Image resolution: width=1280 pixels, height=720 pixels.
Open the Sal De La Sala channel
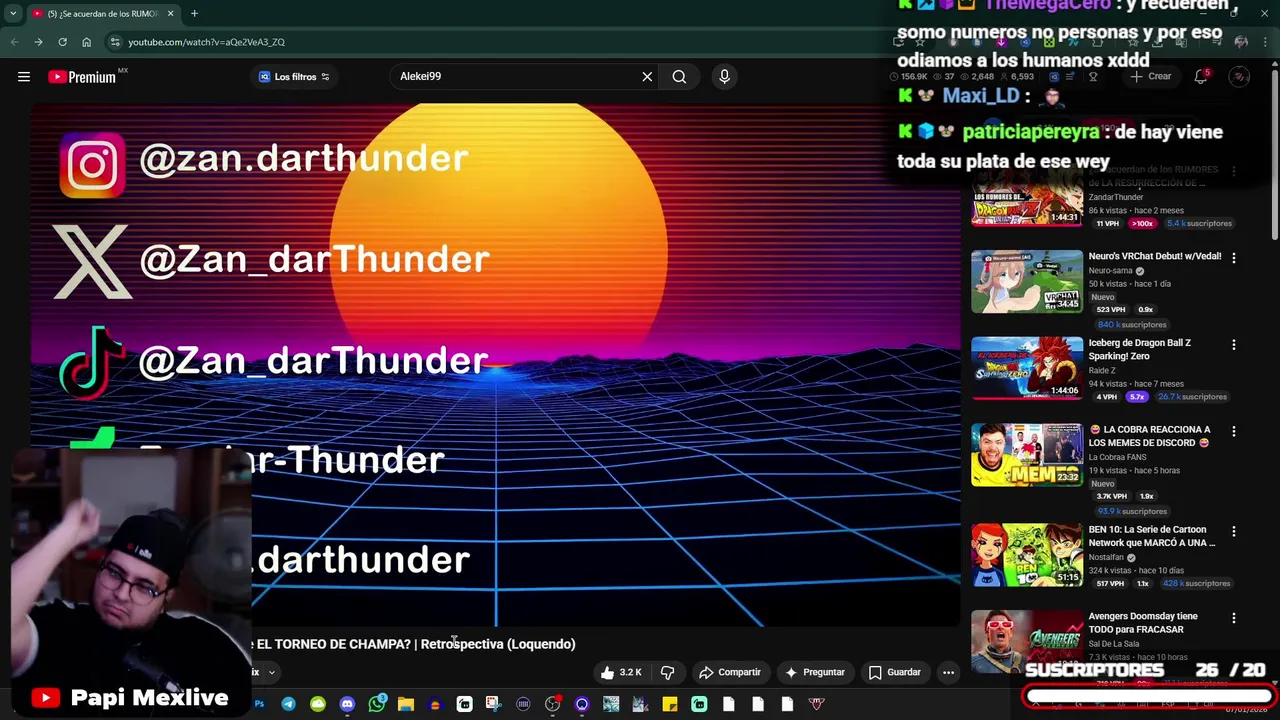1114,645
